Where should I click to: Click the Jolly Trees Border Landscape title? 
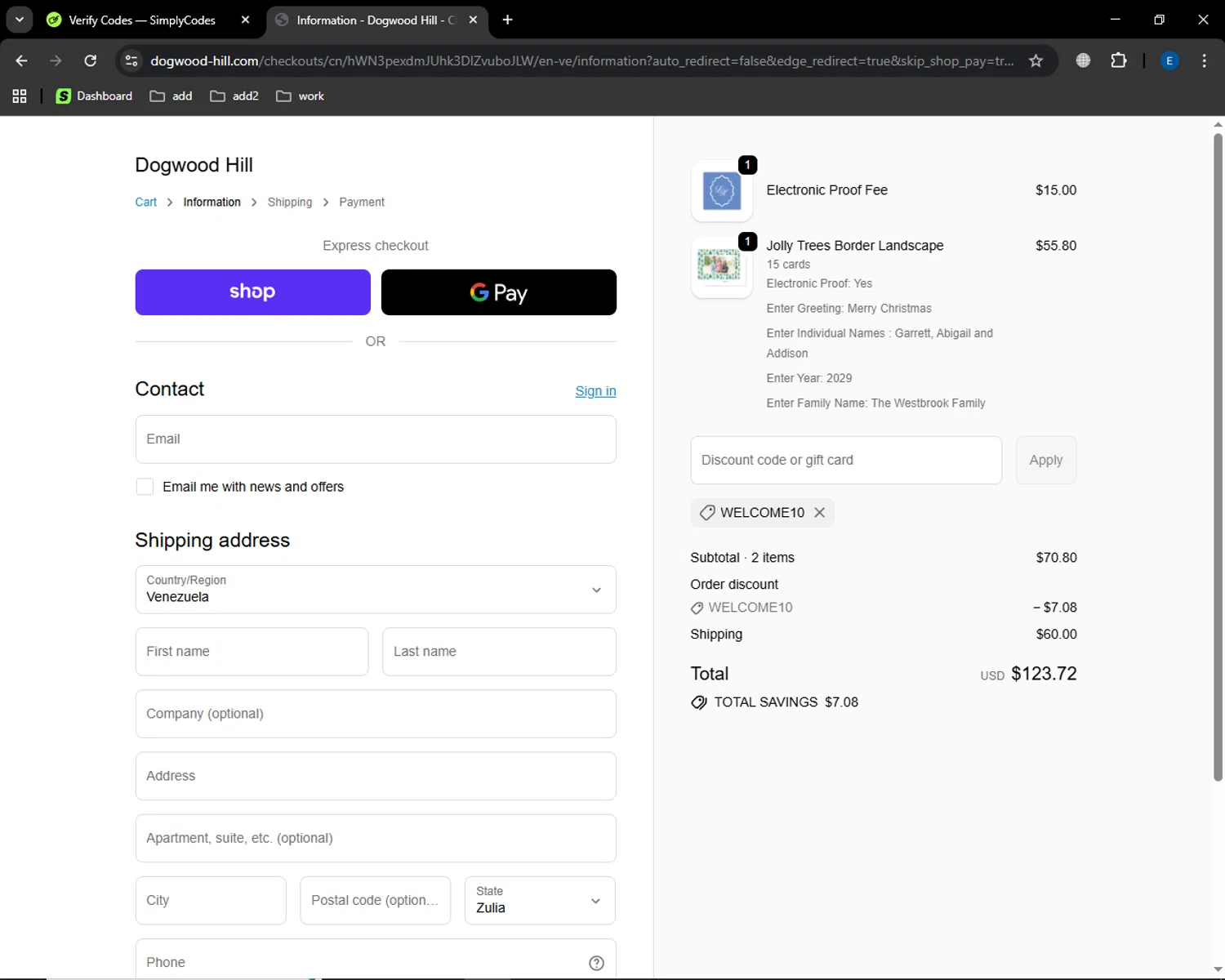pos(855,246)
